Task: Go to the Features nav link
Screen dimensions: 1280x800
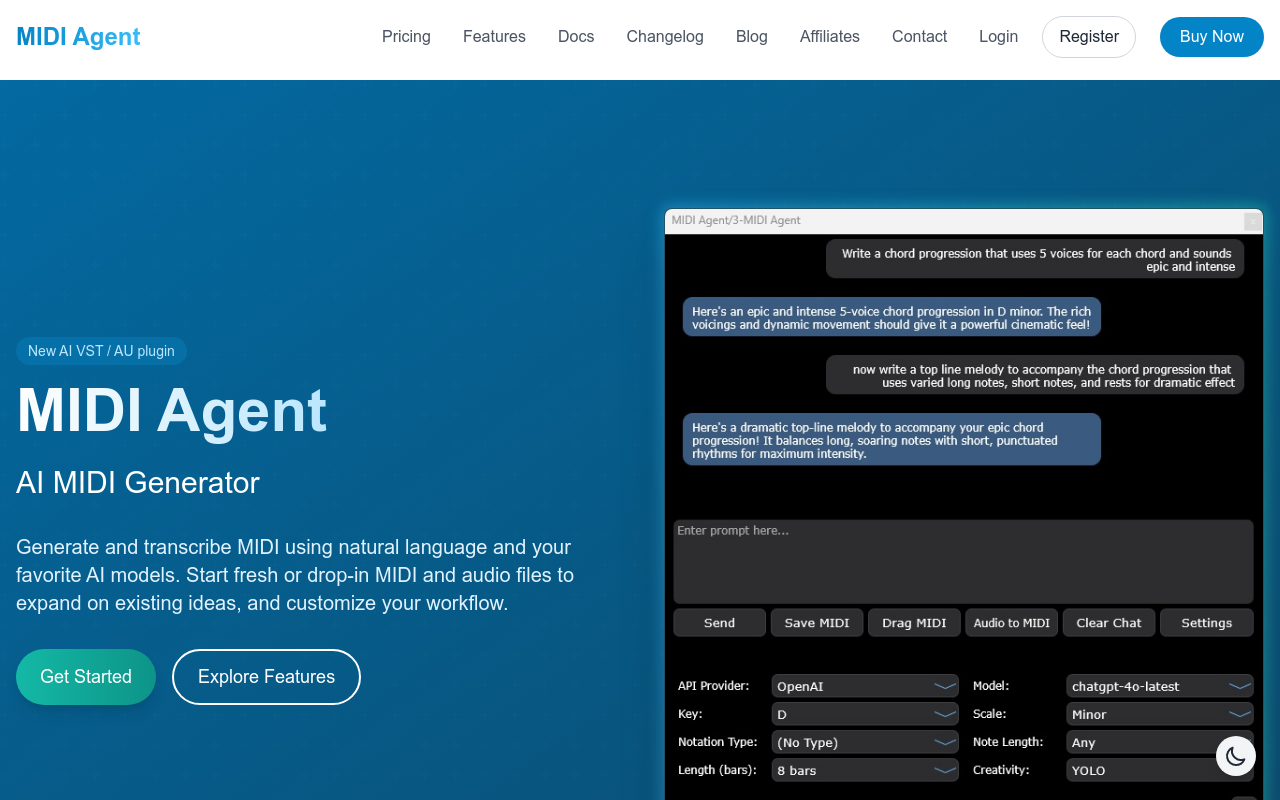Action: (x=494, y=37)
